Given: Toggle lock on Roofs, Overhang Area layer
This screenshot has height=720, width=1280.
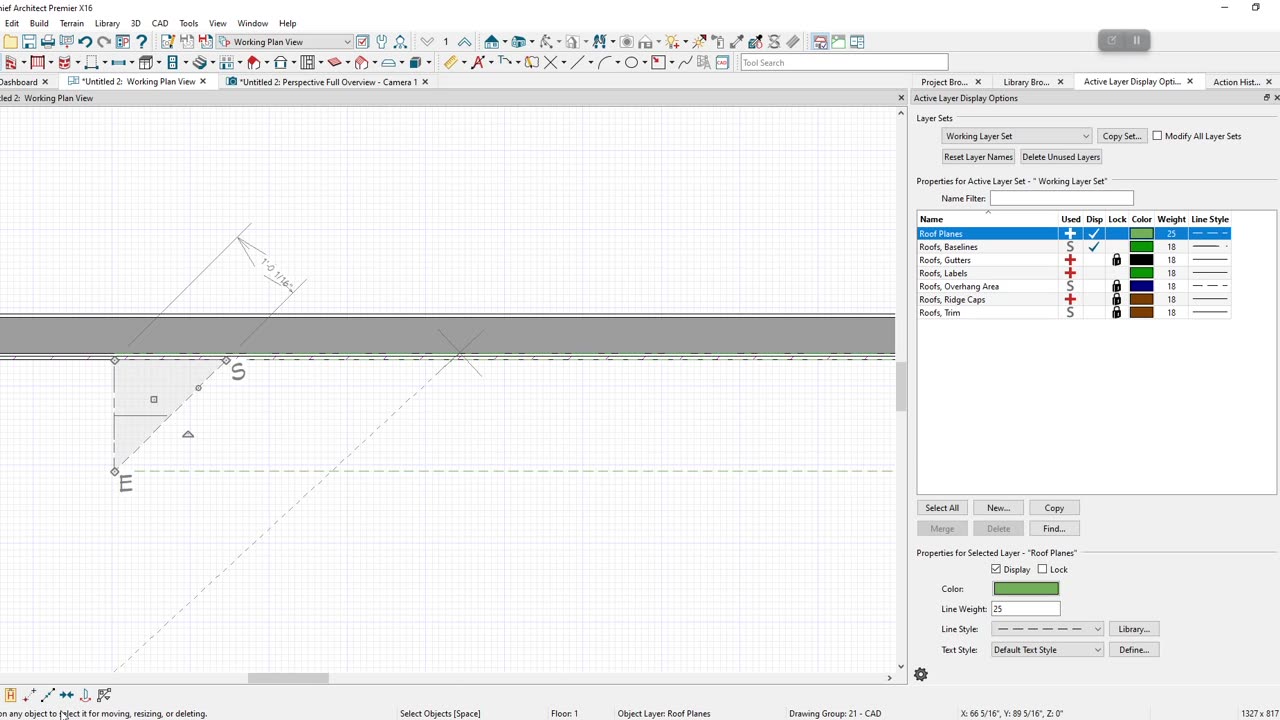Looking at the screenshot, I should [x=1117, y=286].
